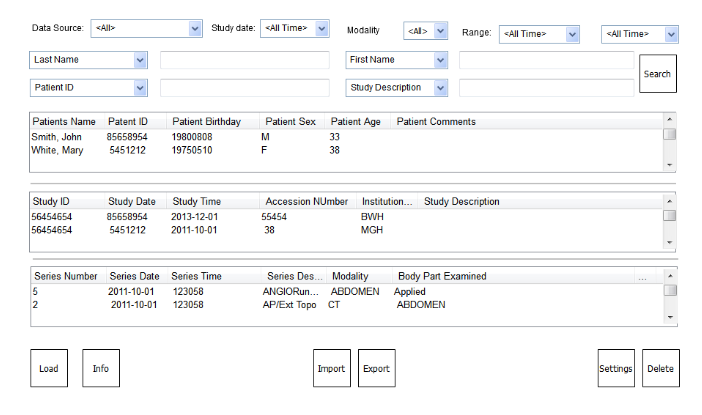702x415 pixels.
Task: Open the Info button
Action: coord(101,368)
